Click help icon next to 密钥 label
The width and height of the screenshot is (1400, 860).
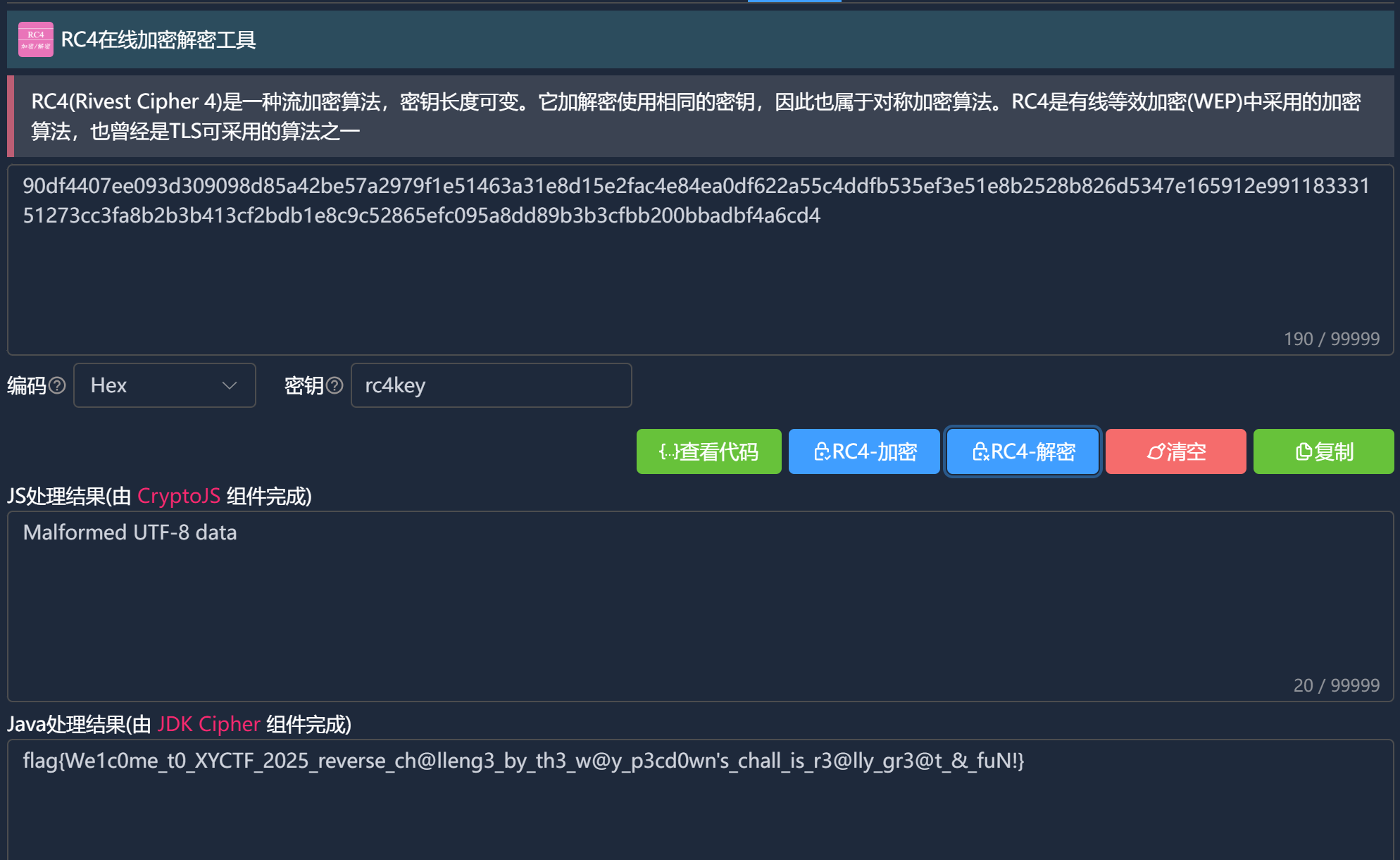pyautogui.click(x=335, y=385)
